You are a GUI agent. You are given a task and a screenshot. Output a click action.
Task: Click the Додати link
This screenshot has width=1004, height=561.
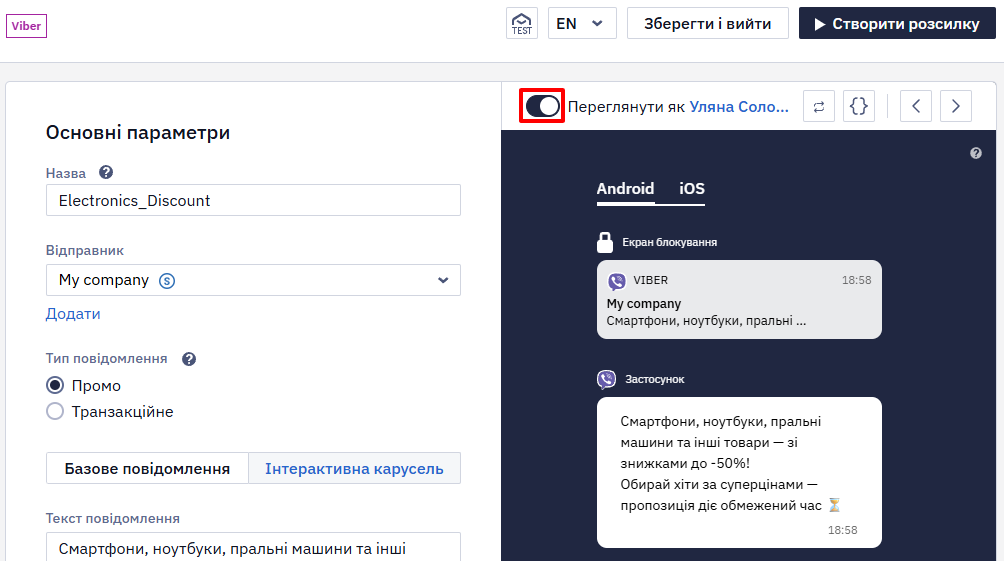[x=73, y=314]
